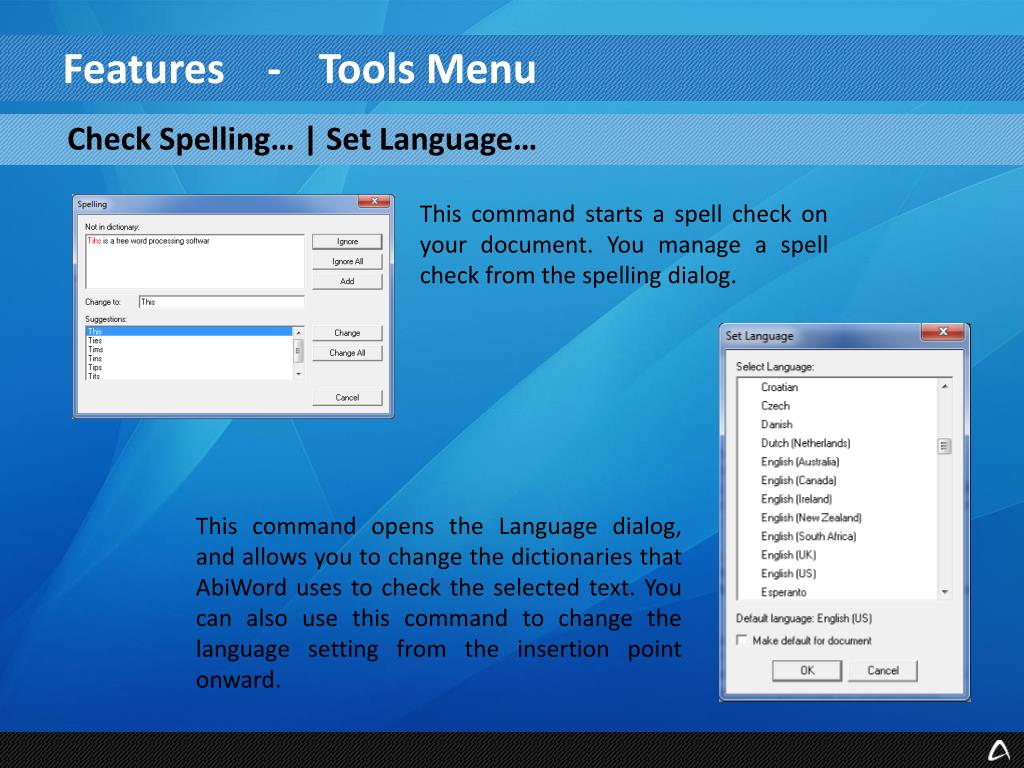Click the language list scrollbar thumb

[944, 446]
